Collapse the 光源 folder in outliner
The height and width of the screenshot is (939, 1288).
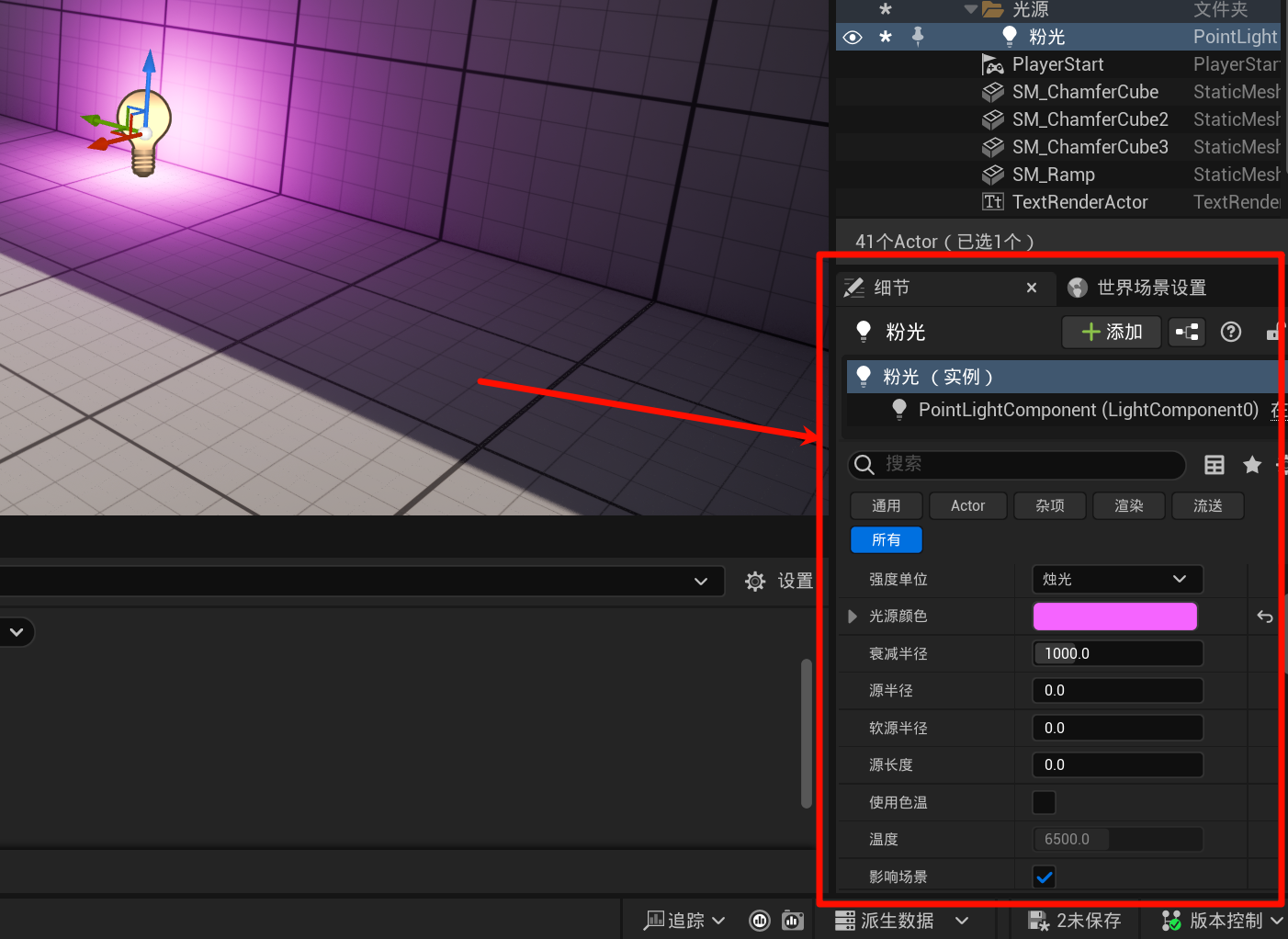pos(971,9)
